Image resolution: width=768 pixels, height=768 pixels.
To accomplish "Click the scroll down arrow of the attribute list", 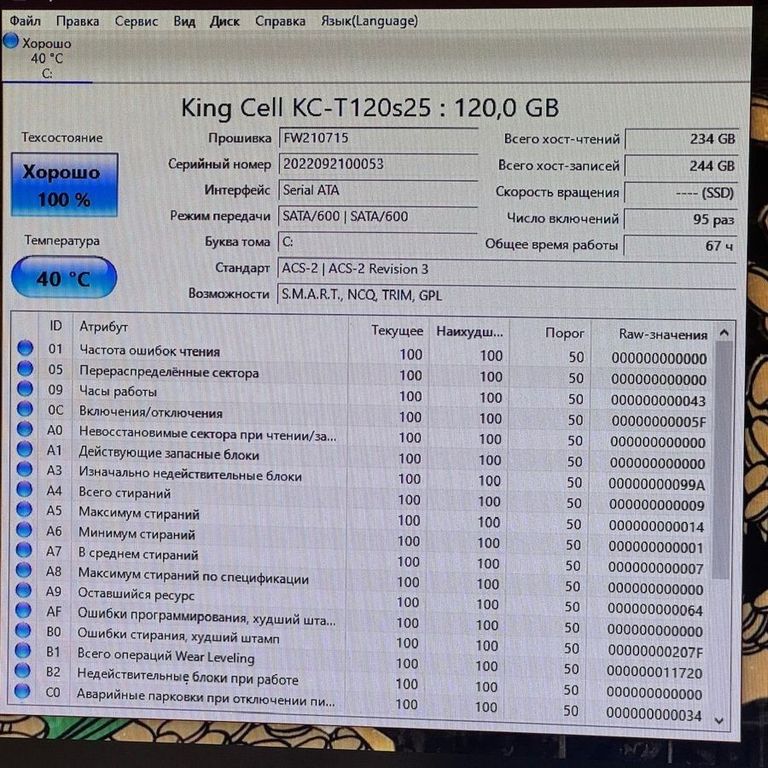I will click(719, 720).
